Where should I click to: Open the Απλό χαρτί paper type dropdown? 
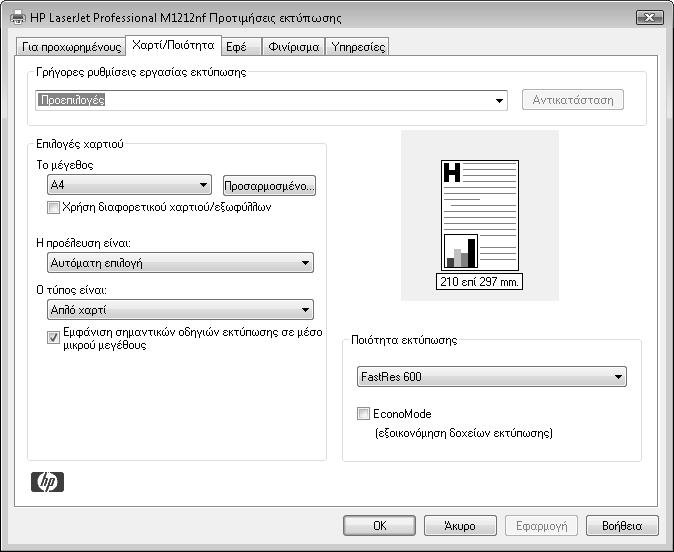(180, 310)
